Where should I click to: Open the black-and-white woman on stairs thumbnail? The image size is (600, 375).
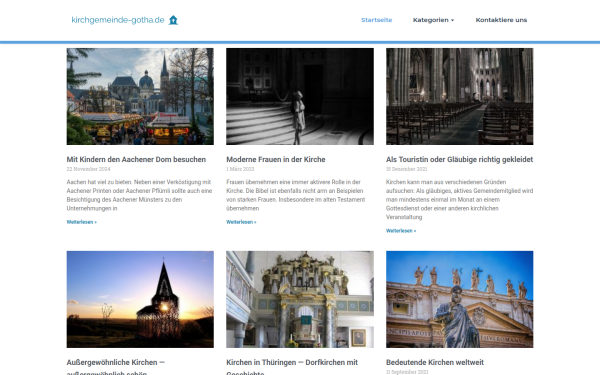click(x=300, y=96)
